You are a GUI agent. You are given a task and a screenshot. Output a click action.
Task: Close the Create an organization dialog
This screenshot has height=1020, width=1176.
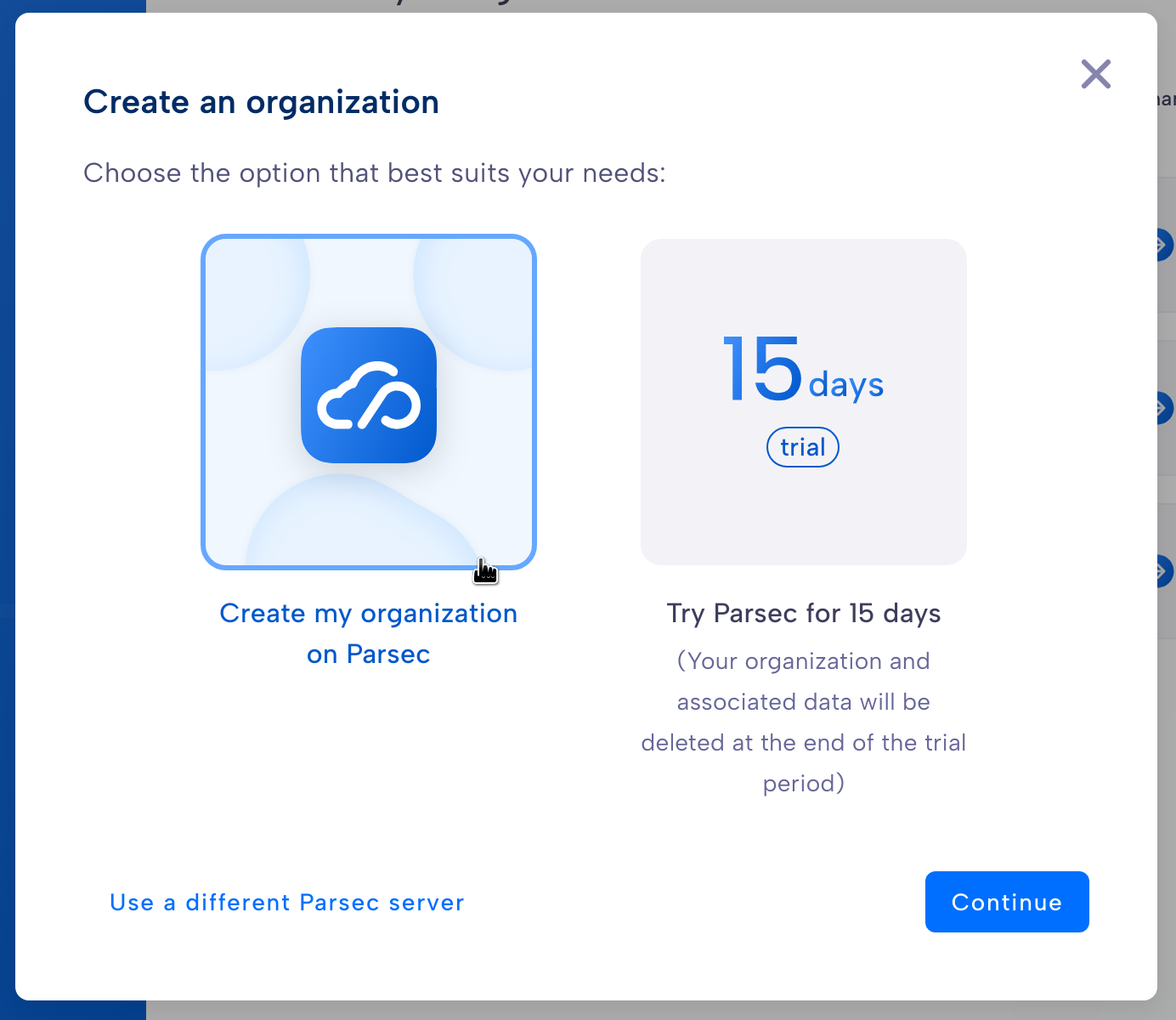click(1096, 74)
